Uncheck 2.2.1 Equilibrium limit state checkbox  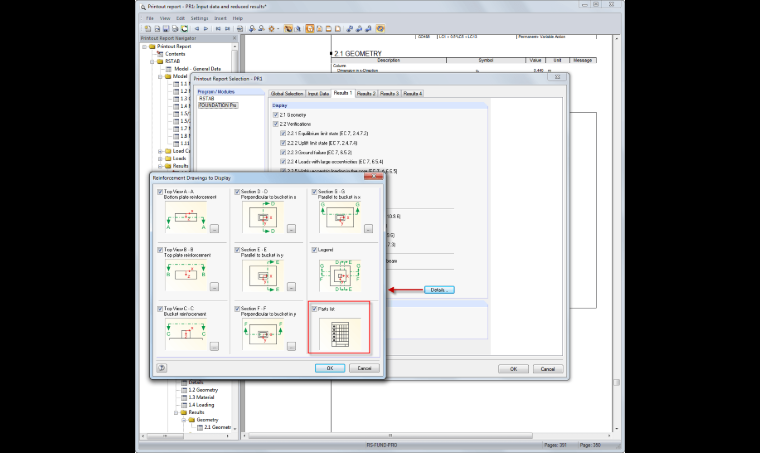coord(283,133)
